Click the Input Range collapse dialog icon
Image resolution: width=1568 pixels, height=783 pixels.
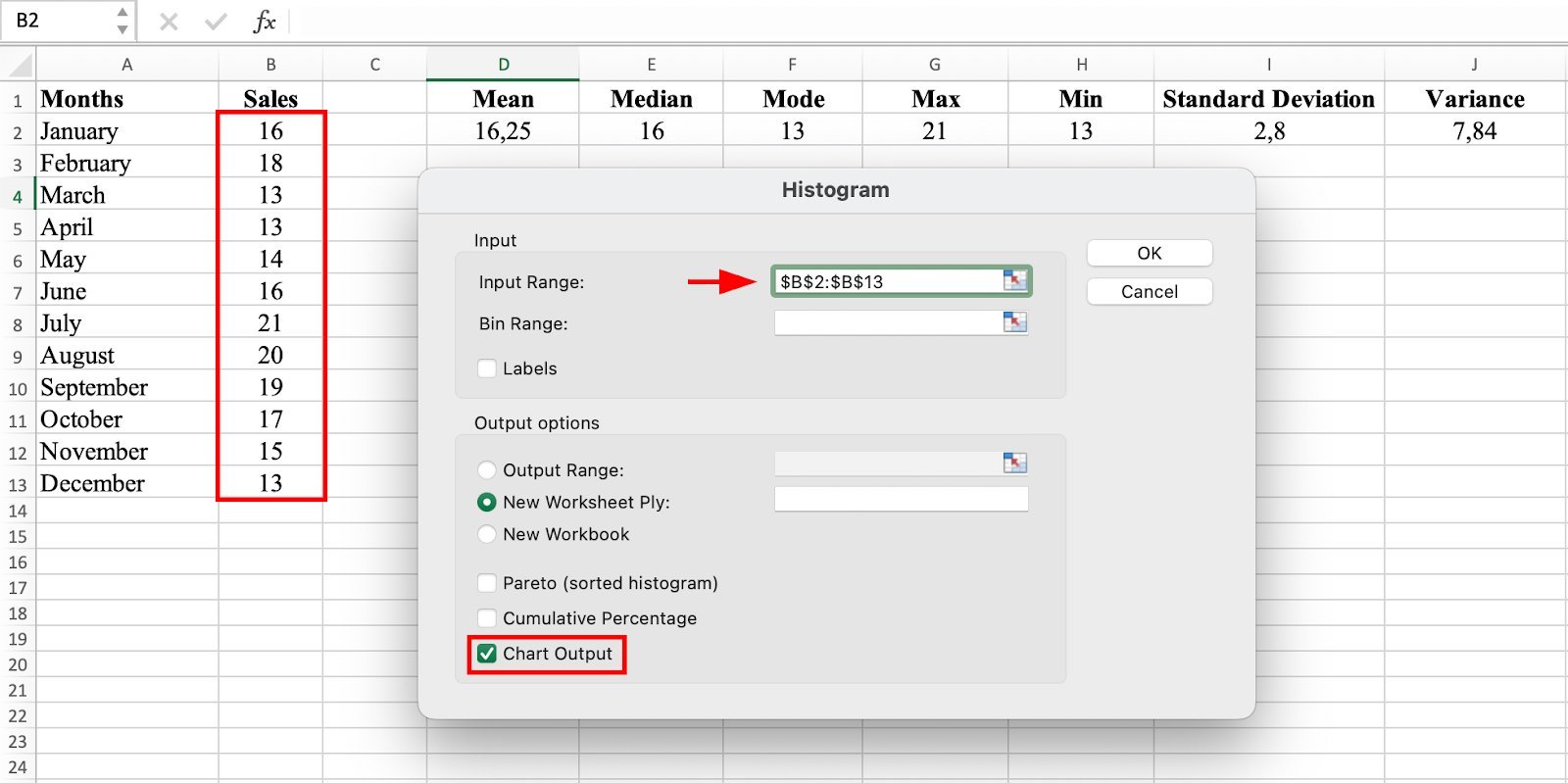coord(1014,281)
